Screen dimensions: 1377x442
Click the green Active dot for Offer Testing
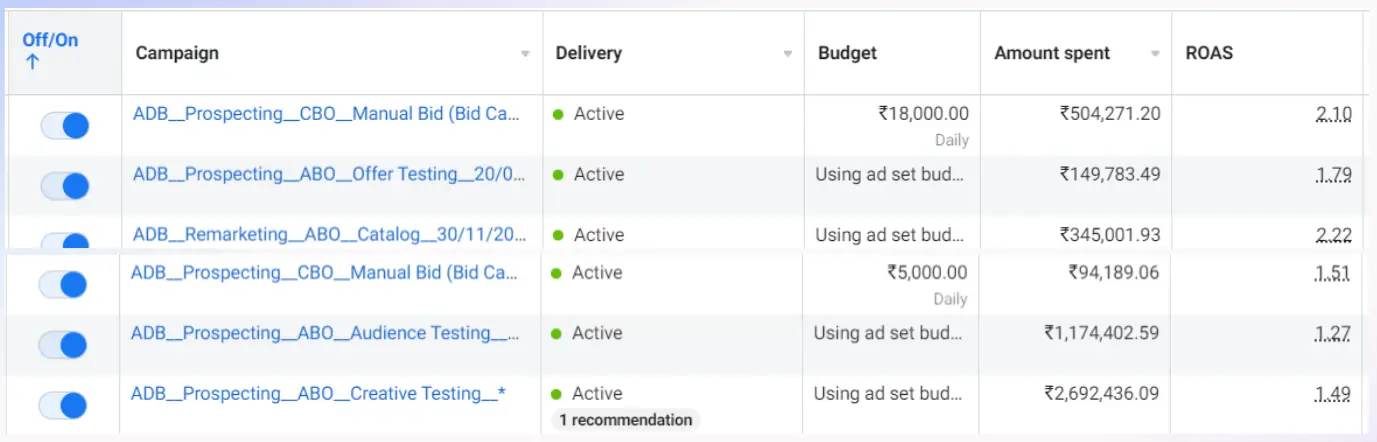[558, 175]
